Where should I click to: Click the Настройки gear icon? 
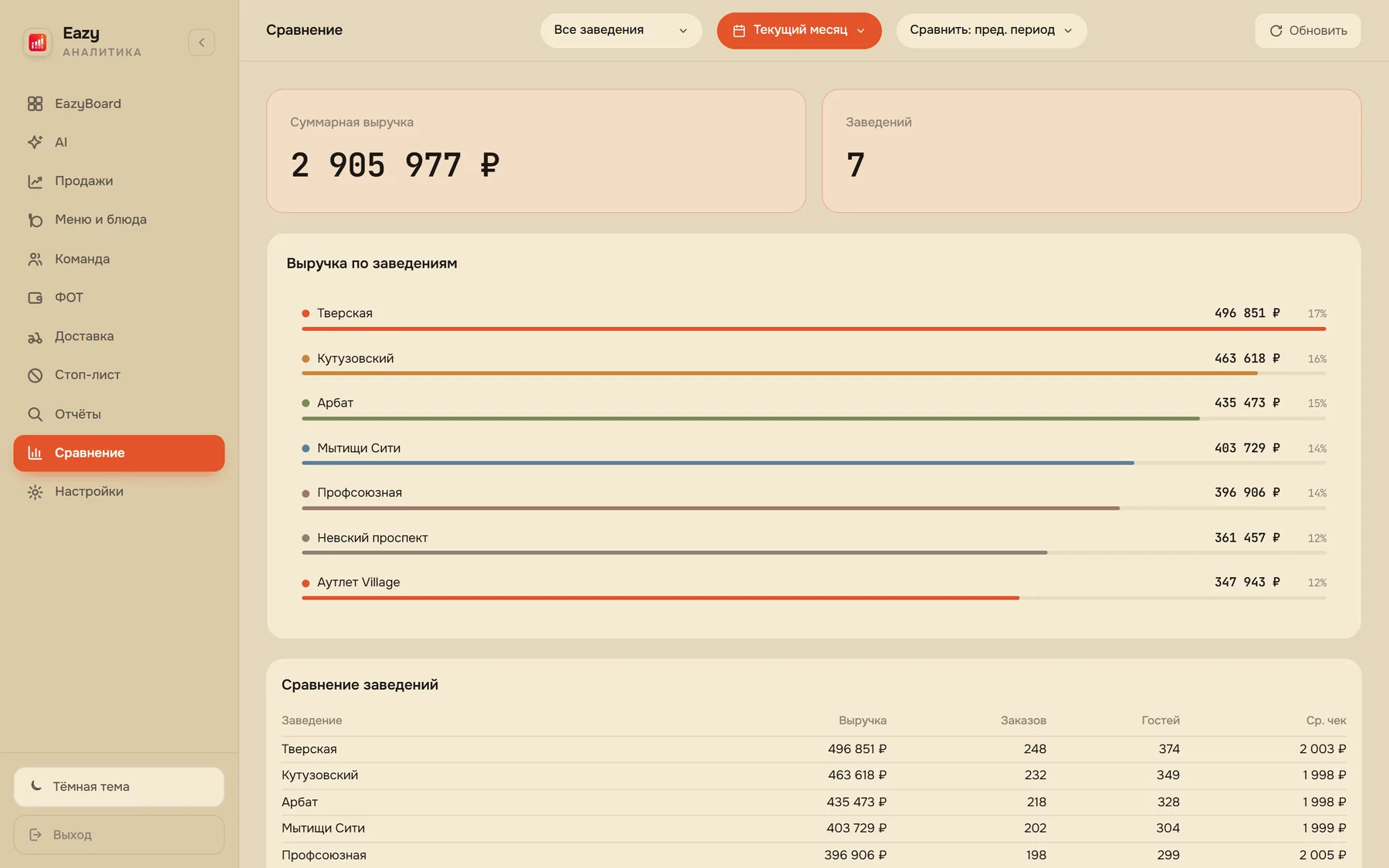35,491
